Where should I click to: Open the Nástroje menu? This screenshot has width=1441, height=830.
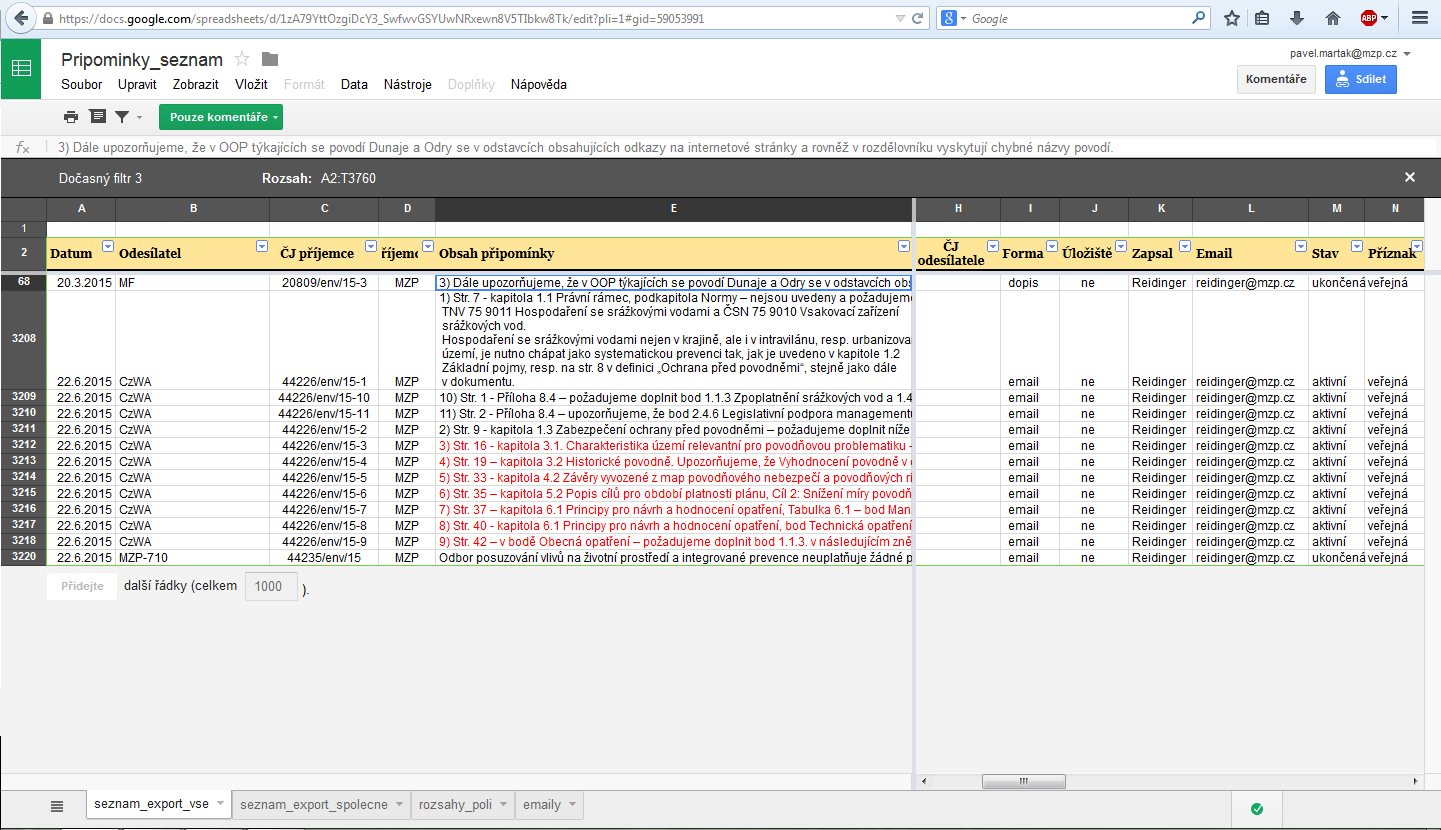pos(408,85)
